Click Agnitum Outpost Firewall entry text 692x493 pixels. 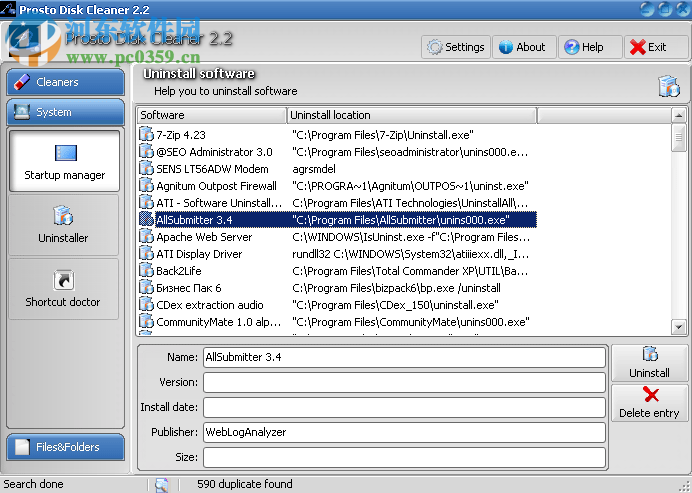tap(217, 186)
